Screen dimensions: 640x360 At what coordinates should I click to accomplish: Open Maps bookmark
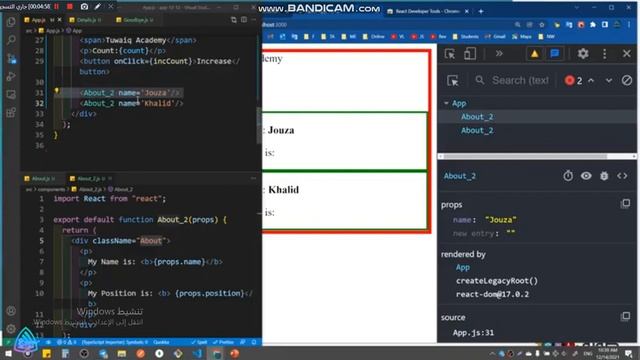[522, 37]
